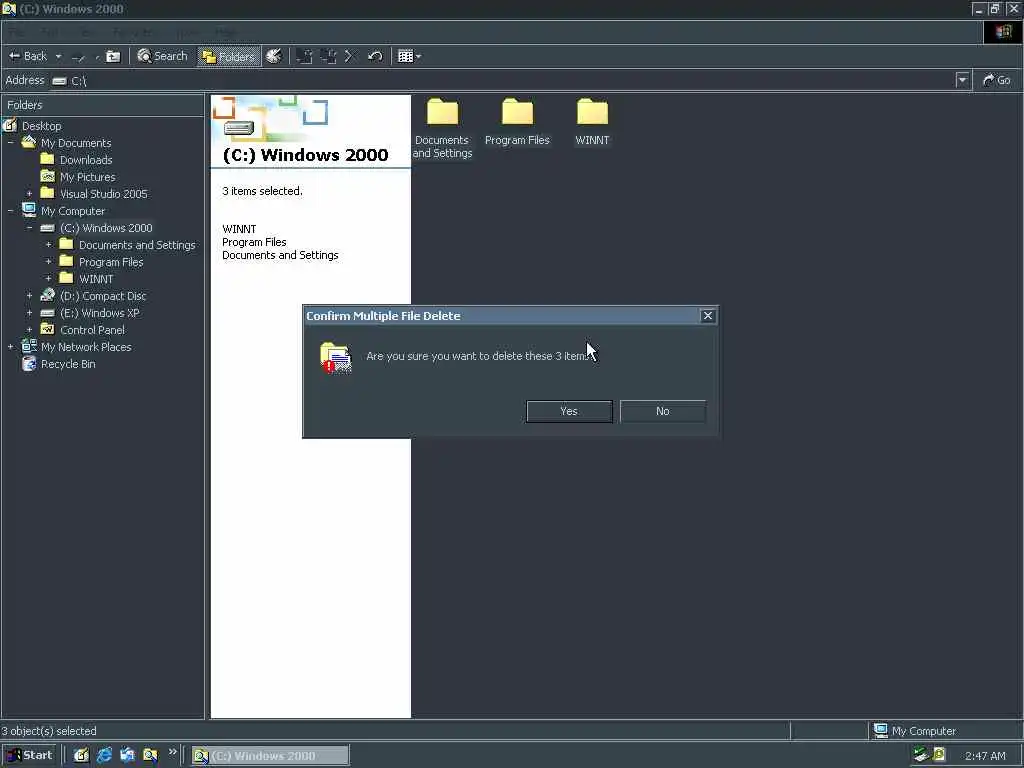Open the History toolbar icon
The image size is (1024, 768).
(274, 56)
